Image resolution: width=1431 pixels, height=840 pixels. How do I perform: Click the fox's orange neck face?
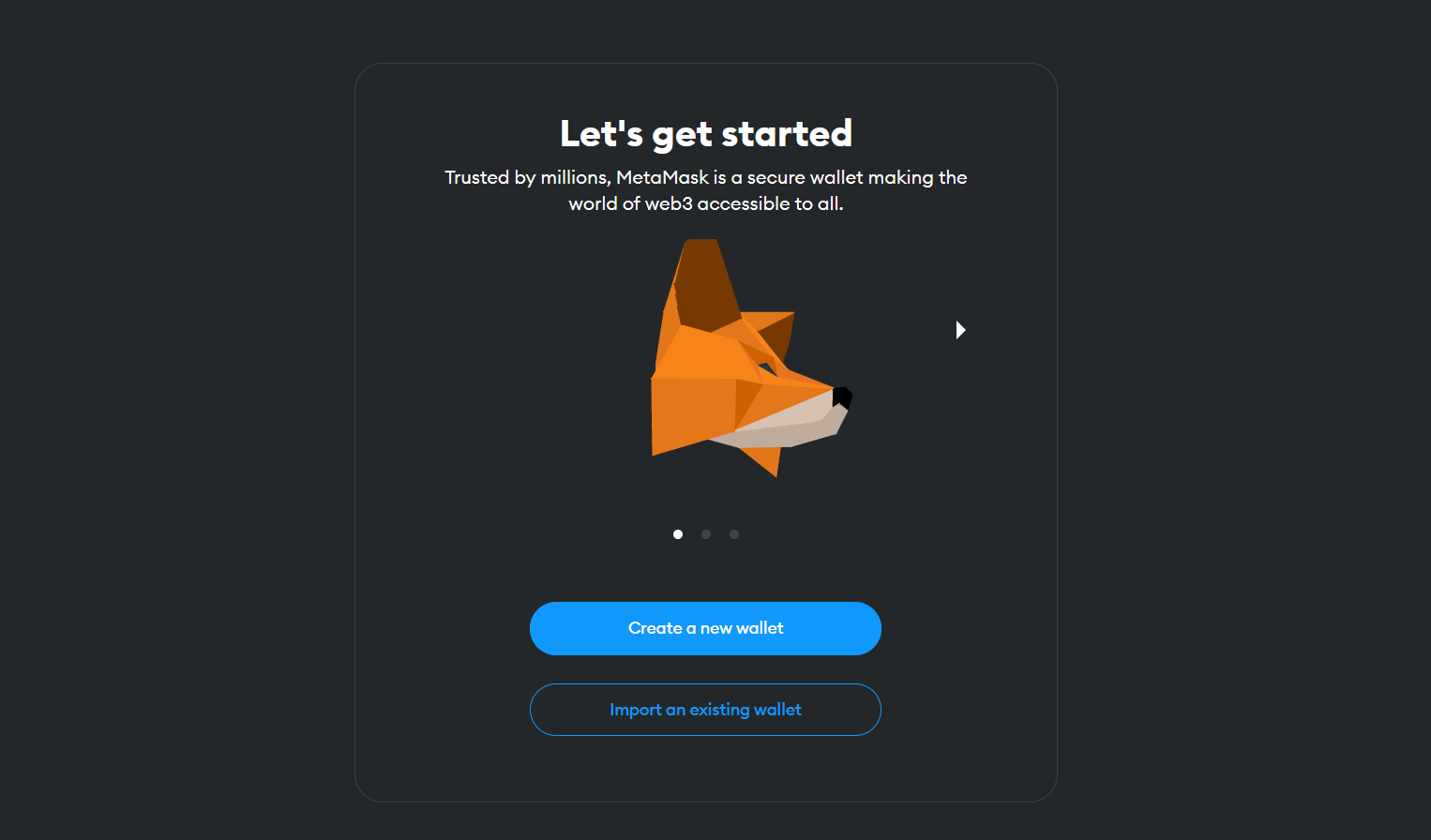[692, 412]
